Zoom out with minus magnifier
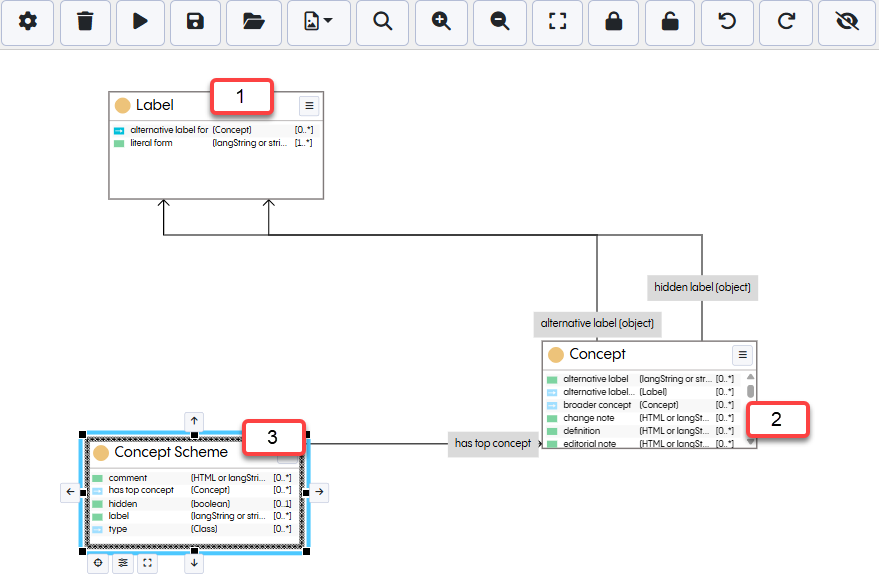The height and width of the screenshot is (587, 879). point(499,22)
